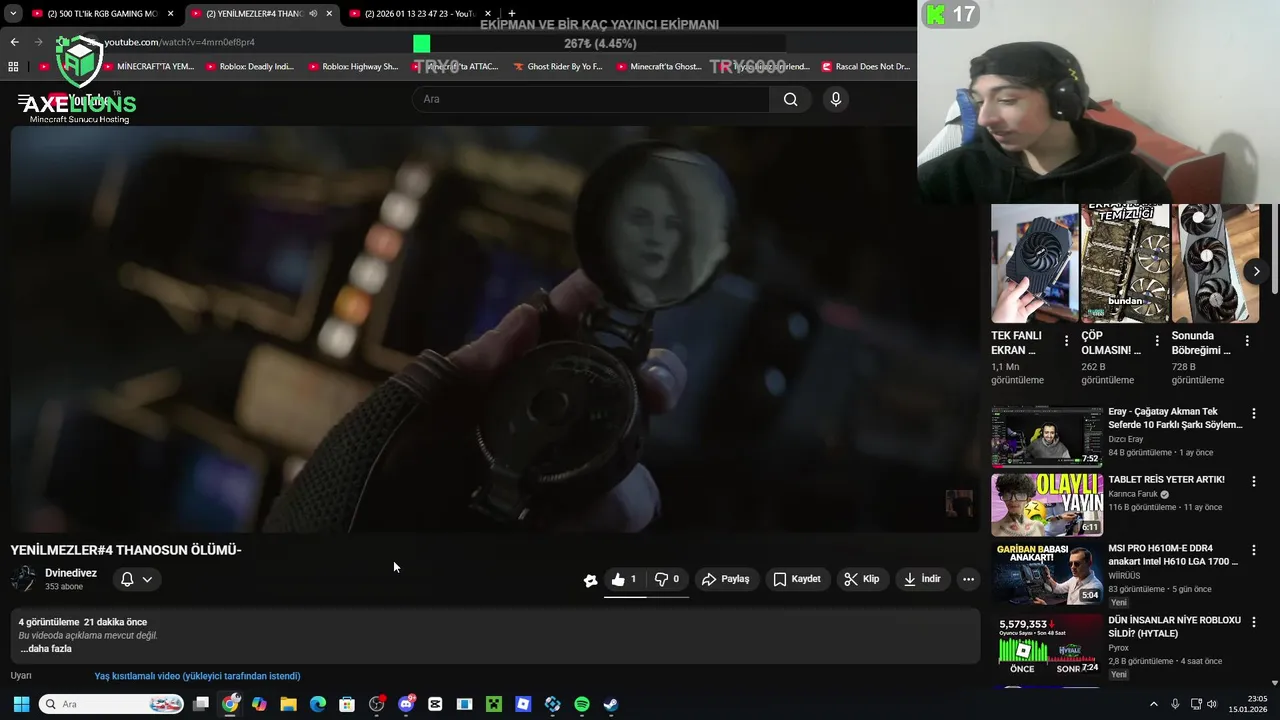Open ÇÖP OLMASIN! short thumbnail
The image size is (1280, 720).
[1125, 263]
